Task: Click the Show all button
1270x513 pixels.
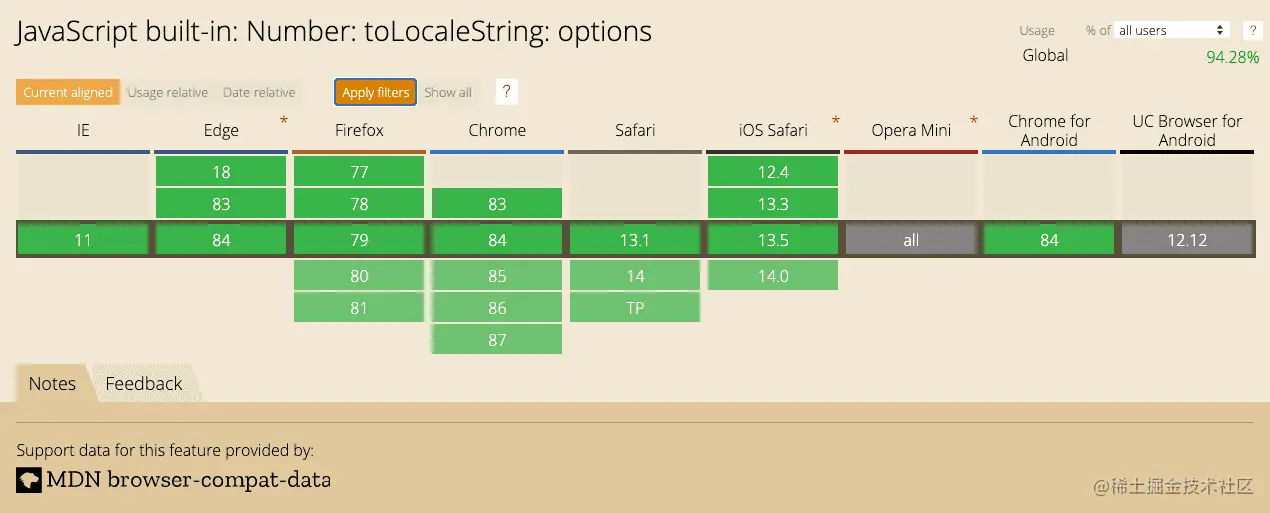Action: [448, 93]
